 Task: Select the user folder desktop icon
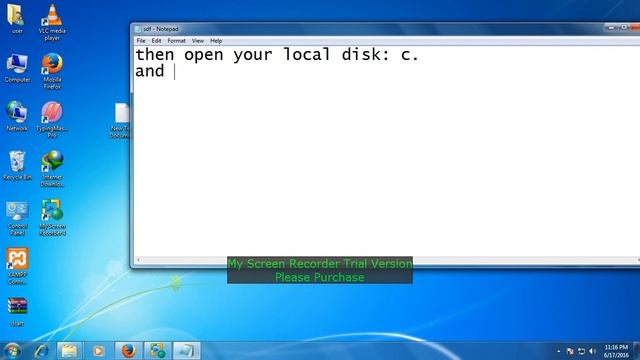pyautogui.click(x=17, y=19)
